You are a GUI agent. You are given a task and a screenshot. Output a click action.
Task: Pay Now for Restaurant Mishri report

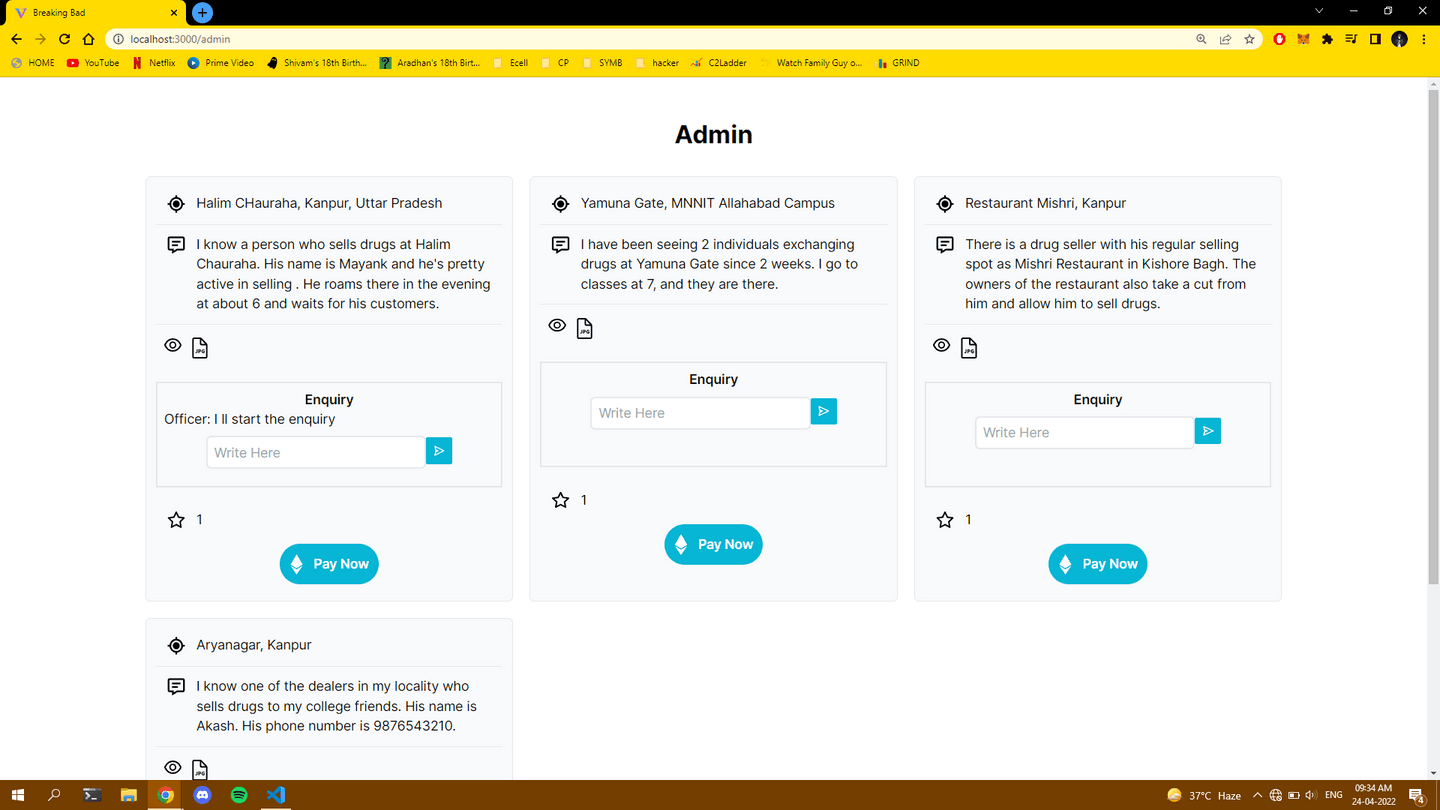point(1098,564)
